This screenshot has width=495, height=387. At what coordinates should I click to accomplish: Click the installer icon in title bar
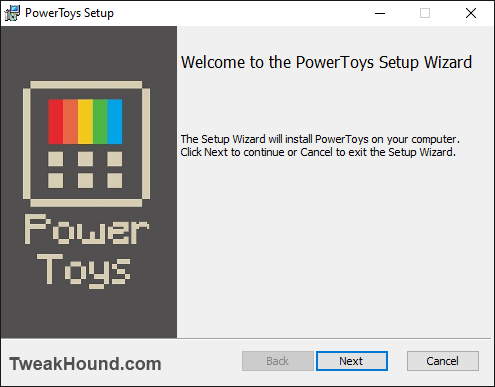point(12,13)
